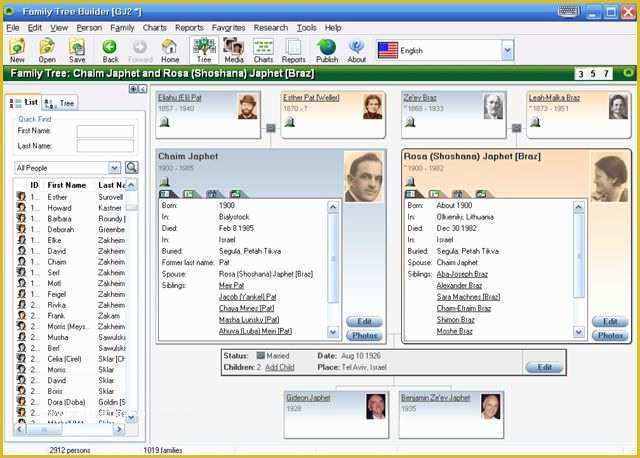Click the Last Name input field
Screen dimensions: 640x458
[105, 146]
